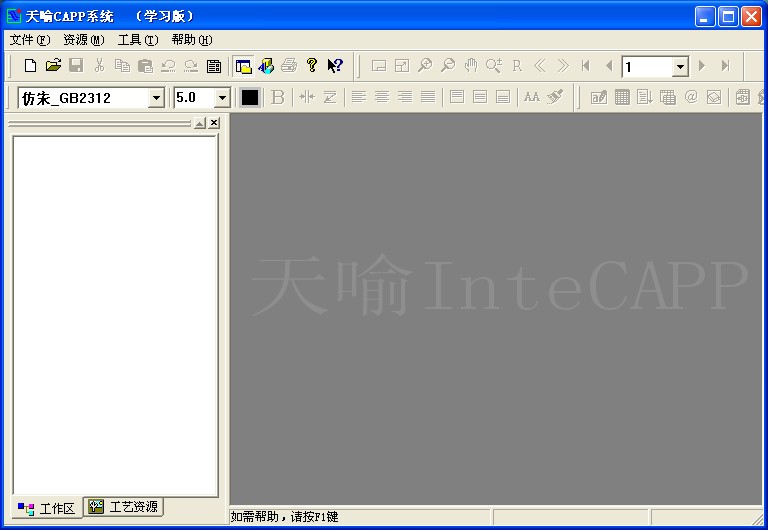Image resolution: width=768 pixels, height=530 pixels.
Task: Set vertical alignment to bottom
Action: [x=503, y=97]
